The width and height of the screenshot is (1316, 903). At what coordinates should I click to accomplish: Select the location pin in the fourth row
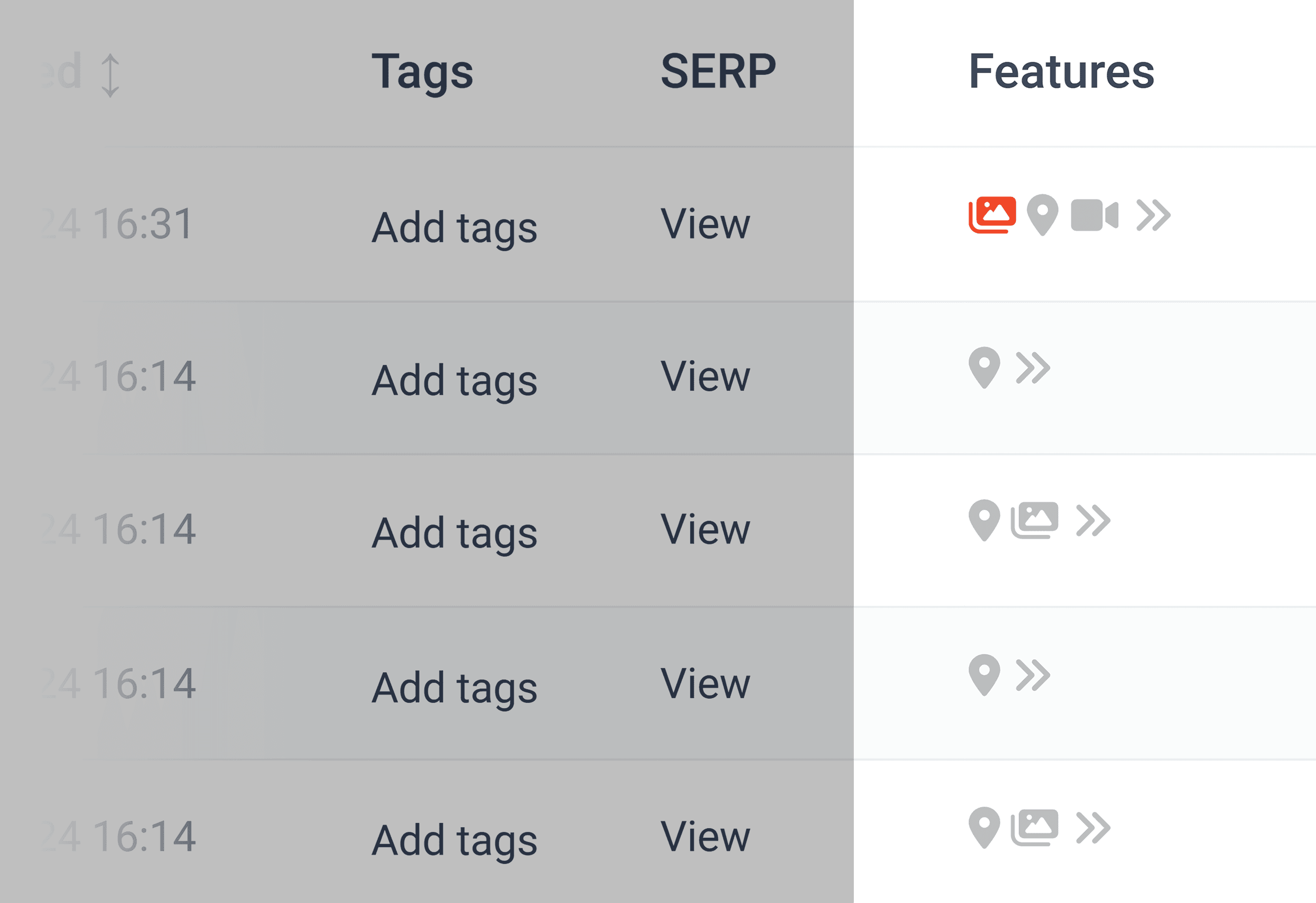pyautogui.click(x=984, y=674)
